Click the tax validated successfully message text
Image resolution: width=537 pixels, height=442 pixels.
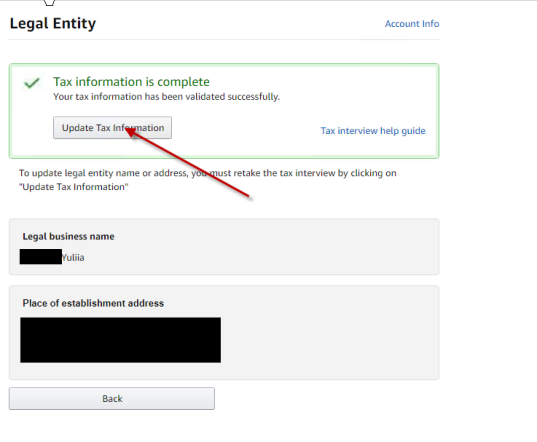166,97
